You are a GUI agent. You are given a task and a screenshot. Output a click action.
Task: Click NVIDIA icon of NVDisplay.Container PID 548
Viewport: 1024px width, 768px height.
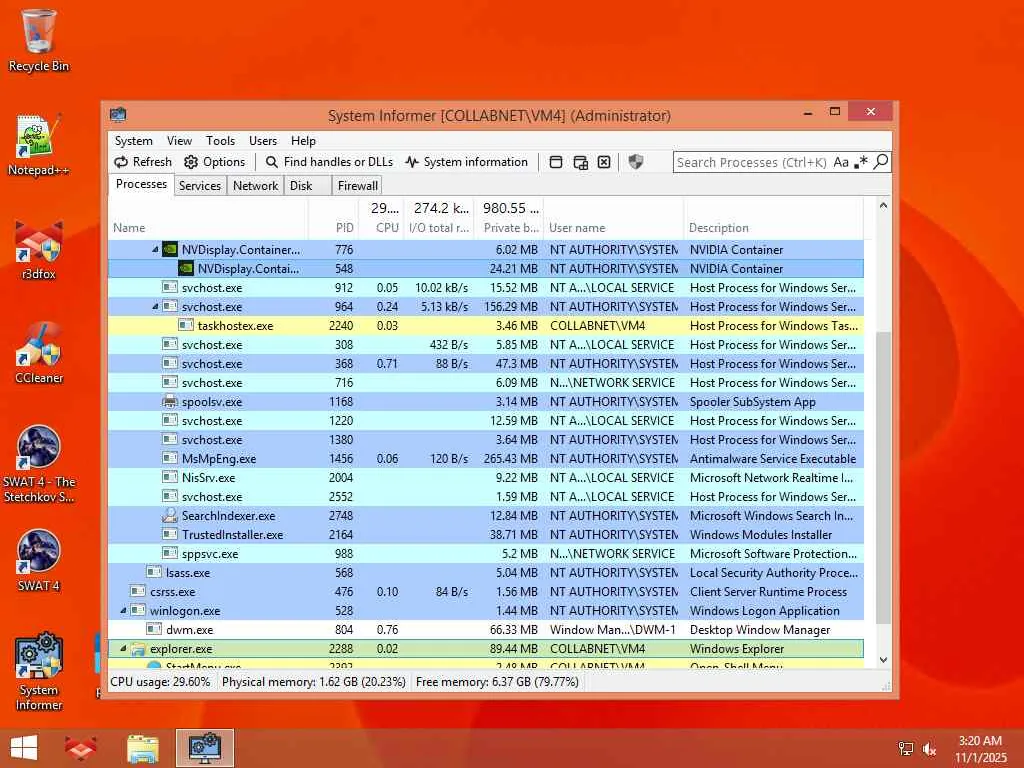point(185,268)
